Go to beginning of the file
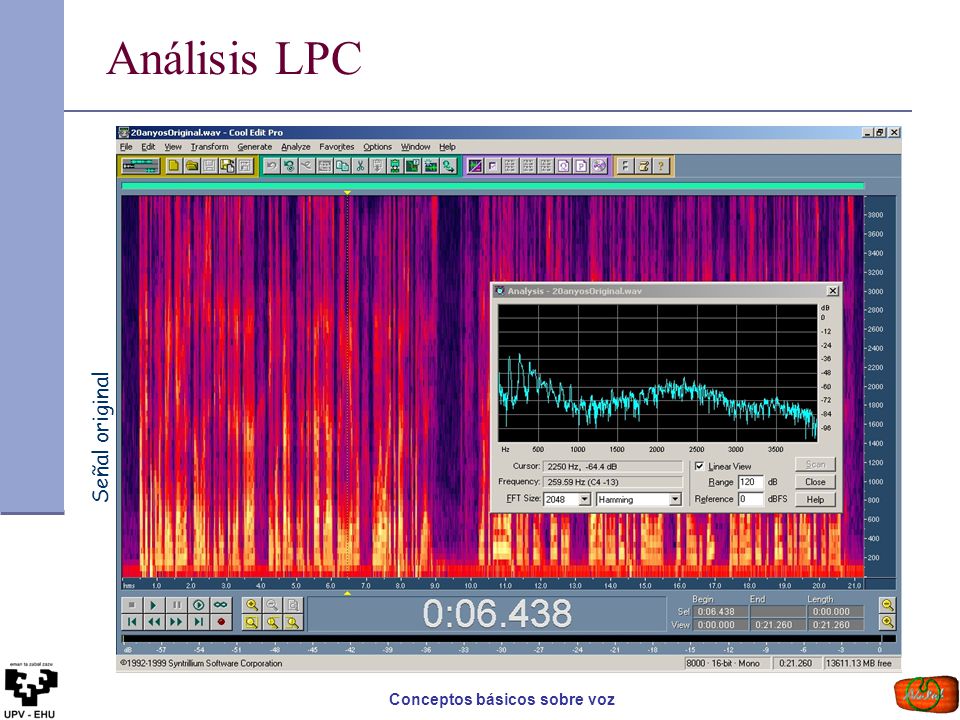The image size is (960, 720). (x=132, y=622)
